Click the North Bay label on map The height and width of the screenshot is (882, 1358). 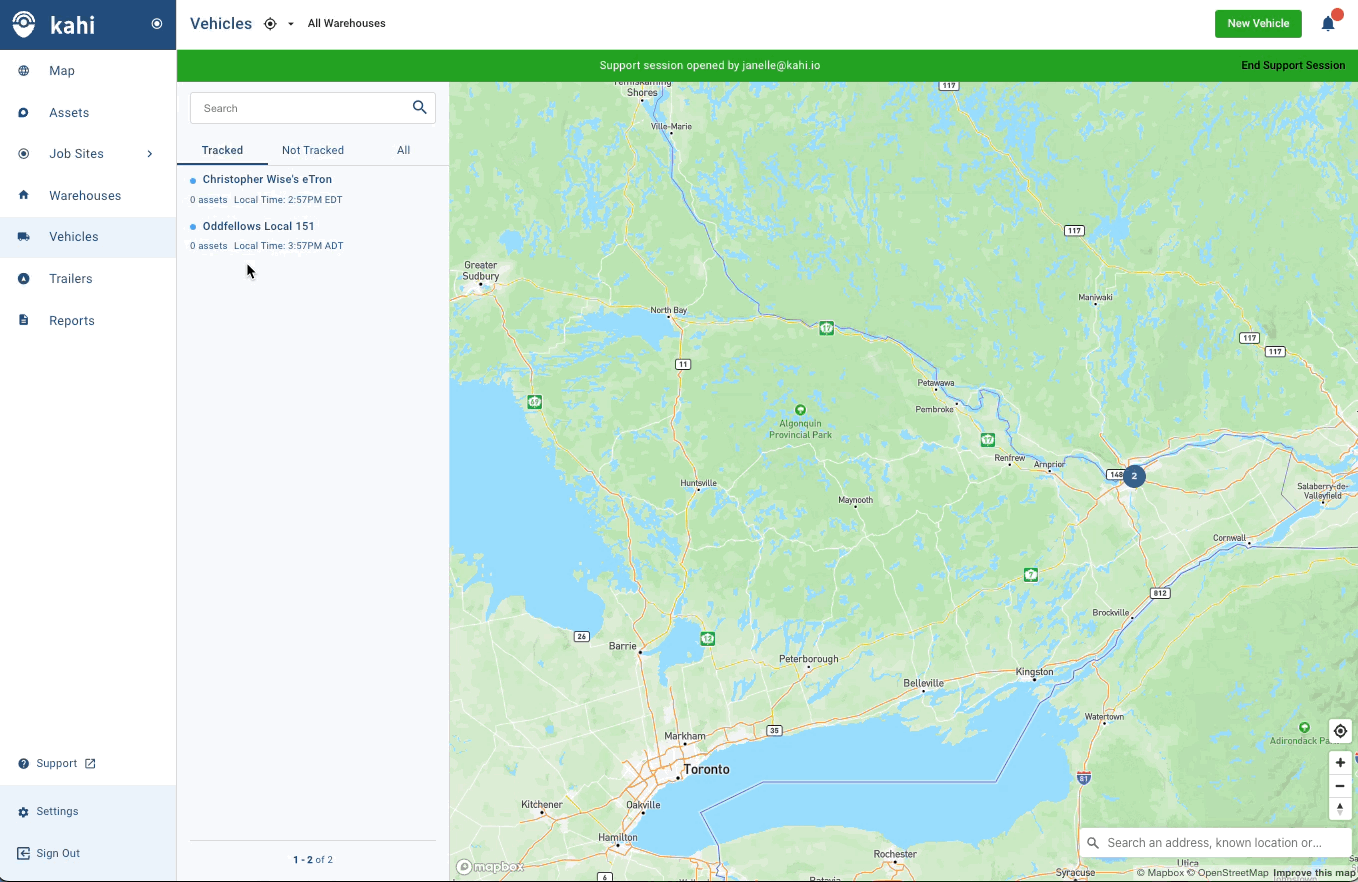[669, 311]
